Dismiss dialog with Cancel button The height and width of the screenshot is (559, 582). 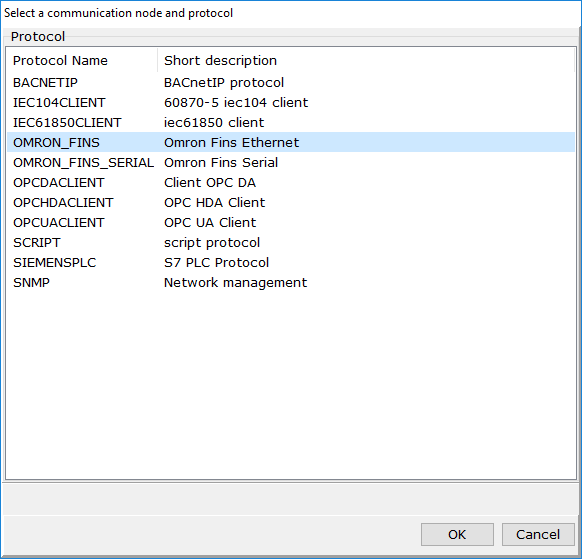click(x=538, y=535)
